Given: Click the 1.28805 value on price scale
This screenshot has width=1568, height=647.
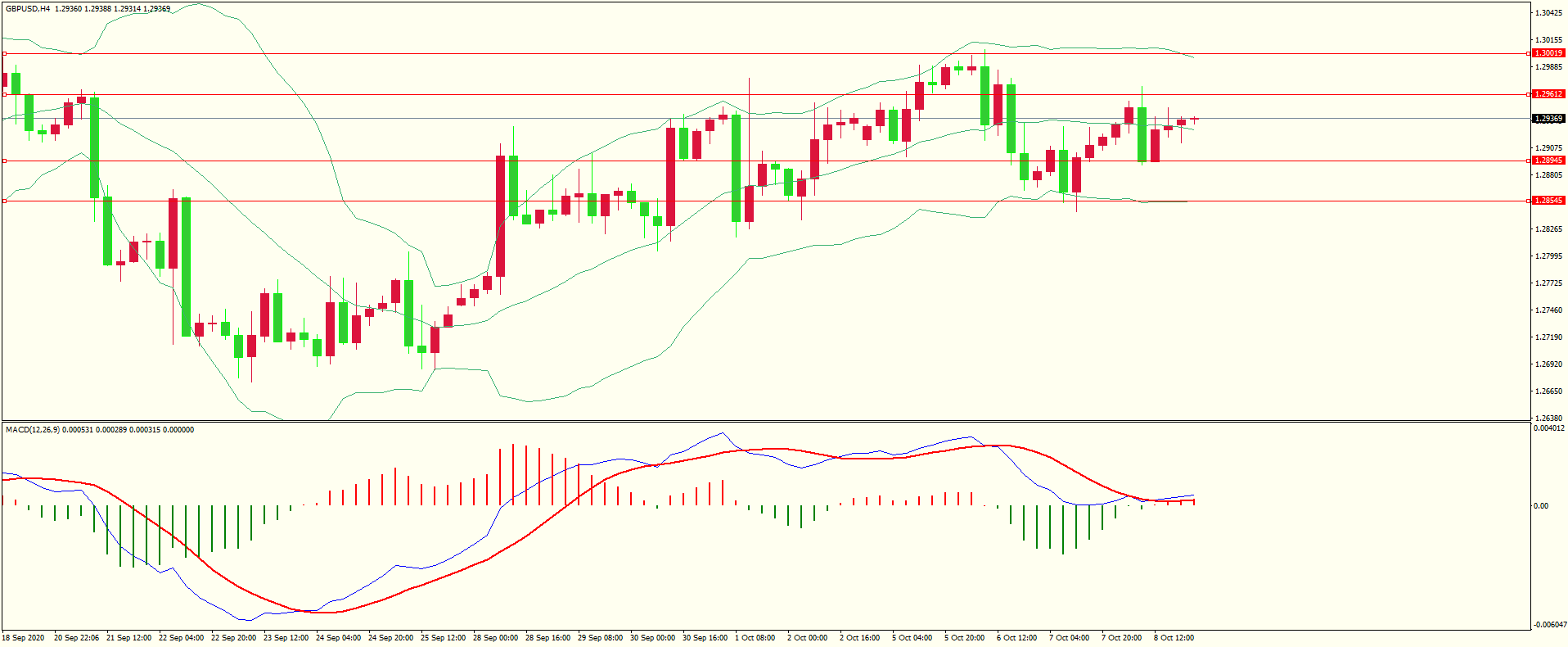Looking at the screenshot, I should tap(1548, 175).
